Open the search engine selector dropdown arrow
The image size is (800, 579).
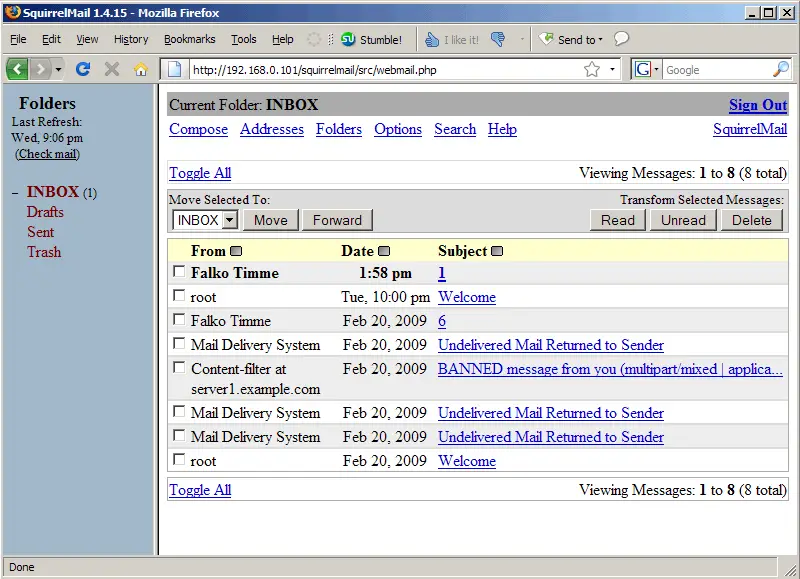coord(656,69)
